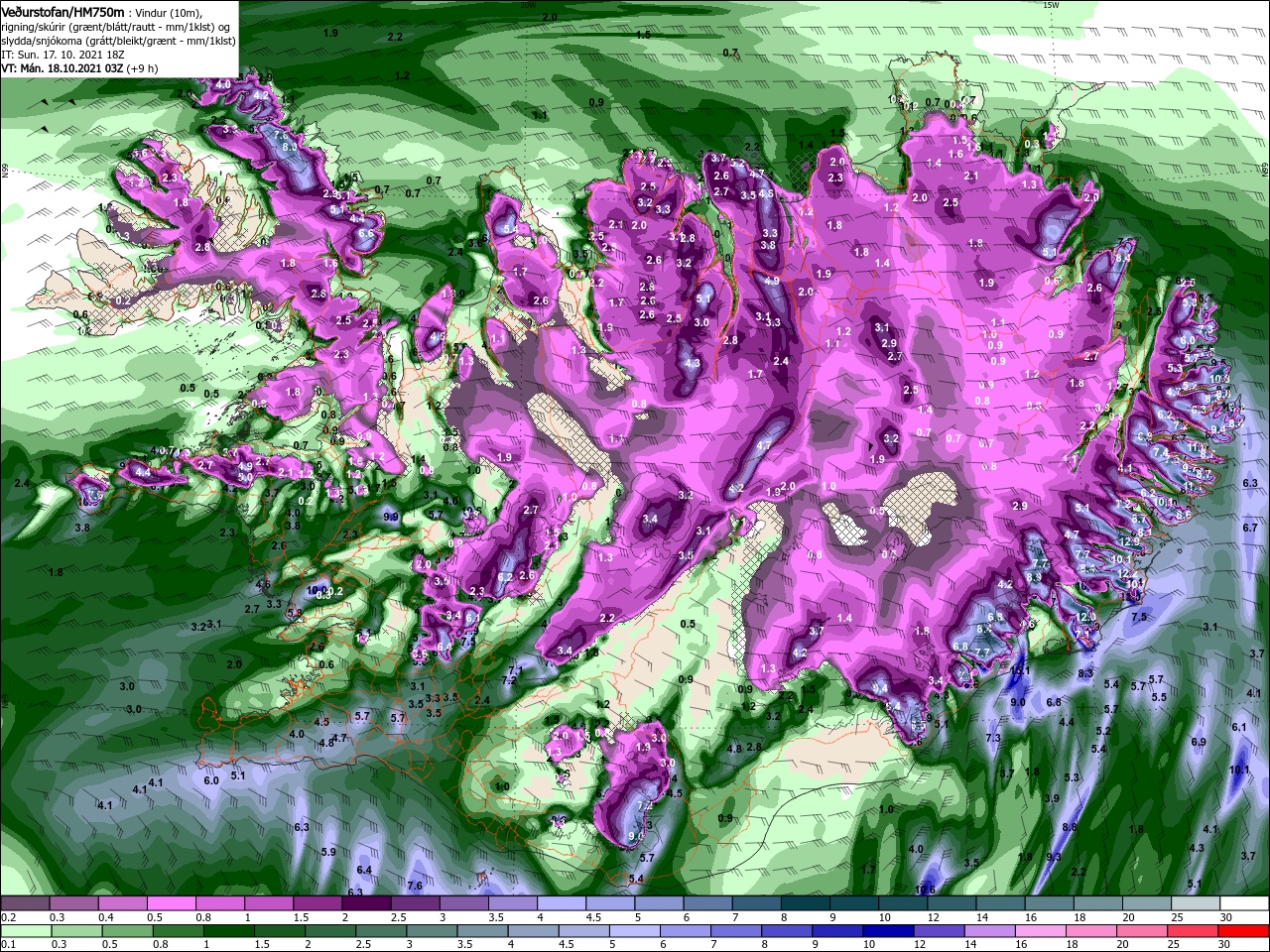This screenshot has width=1270, height=952.
Task: Pick the dark purple 2 swatch in upper legend row
Action: click(366, 903)
